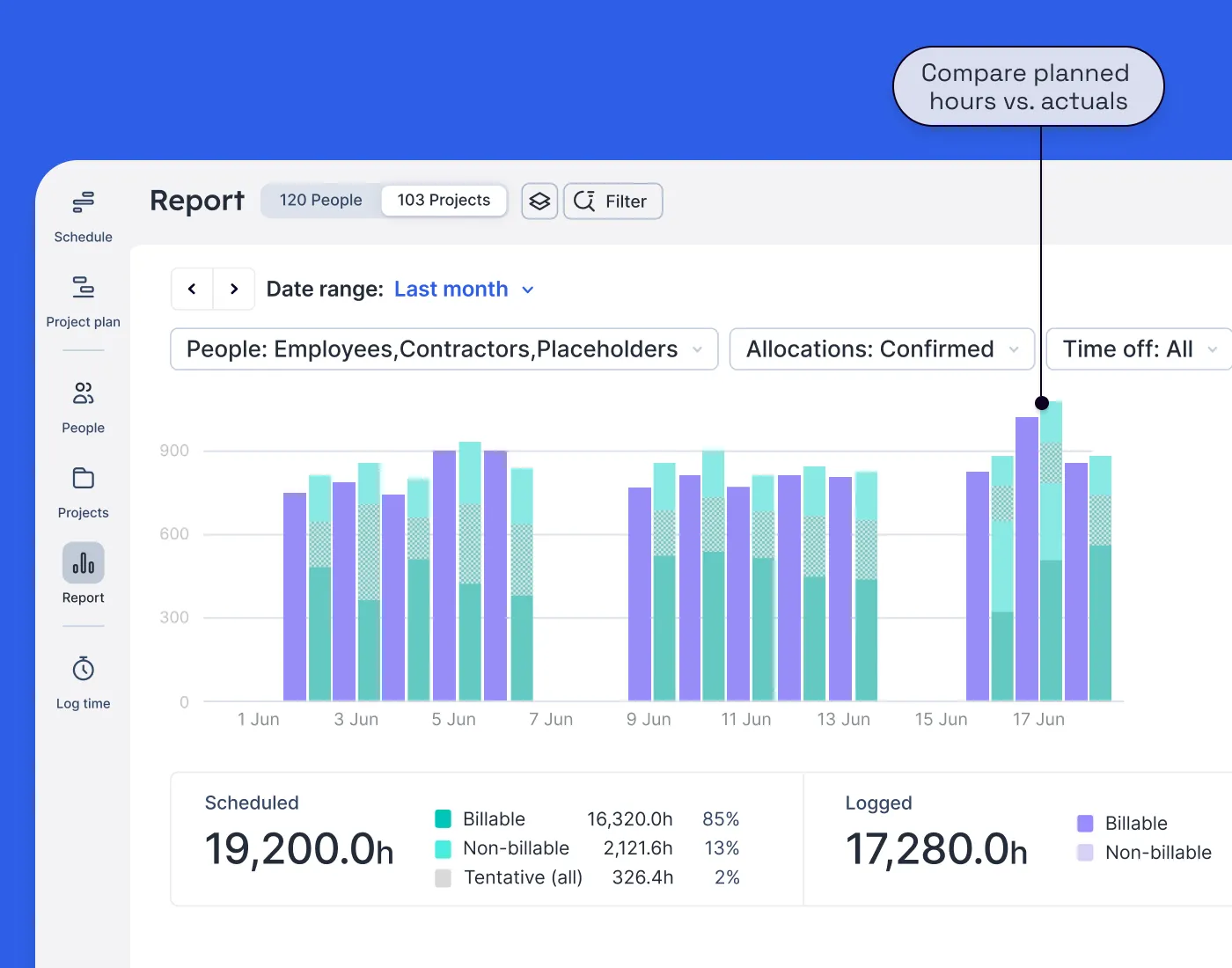Click the forward arrow to advance dates
This screenshot has width=1232, height=968.
point(233,288)
